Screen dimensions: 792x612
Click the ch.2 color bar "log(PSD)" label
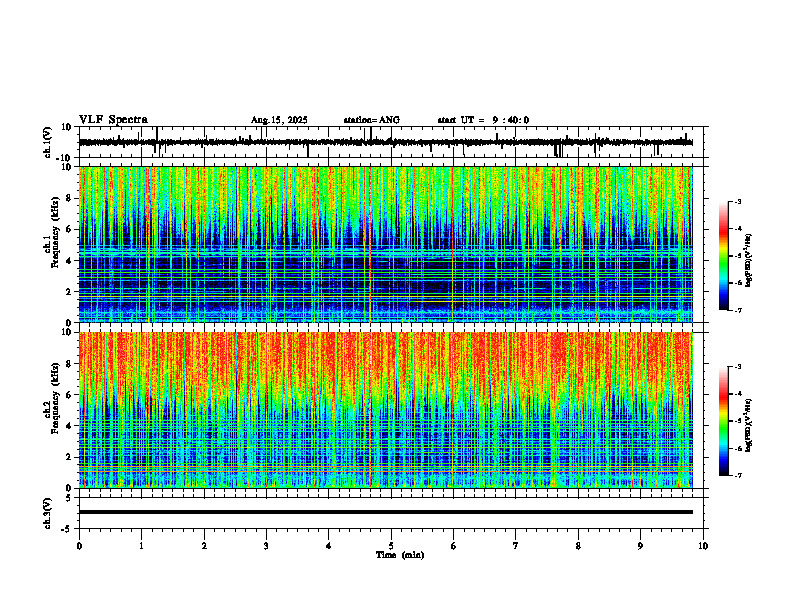748,426
